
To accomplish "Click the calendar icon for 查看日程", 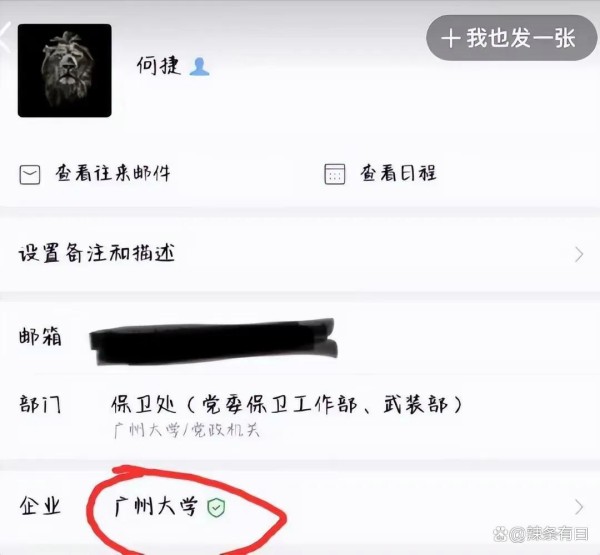I will 335,174.
